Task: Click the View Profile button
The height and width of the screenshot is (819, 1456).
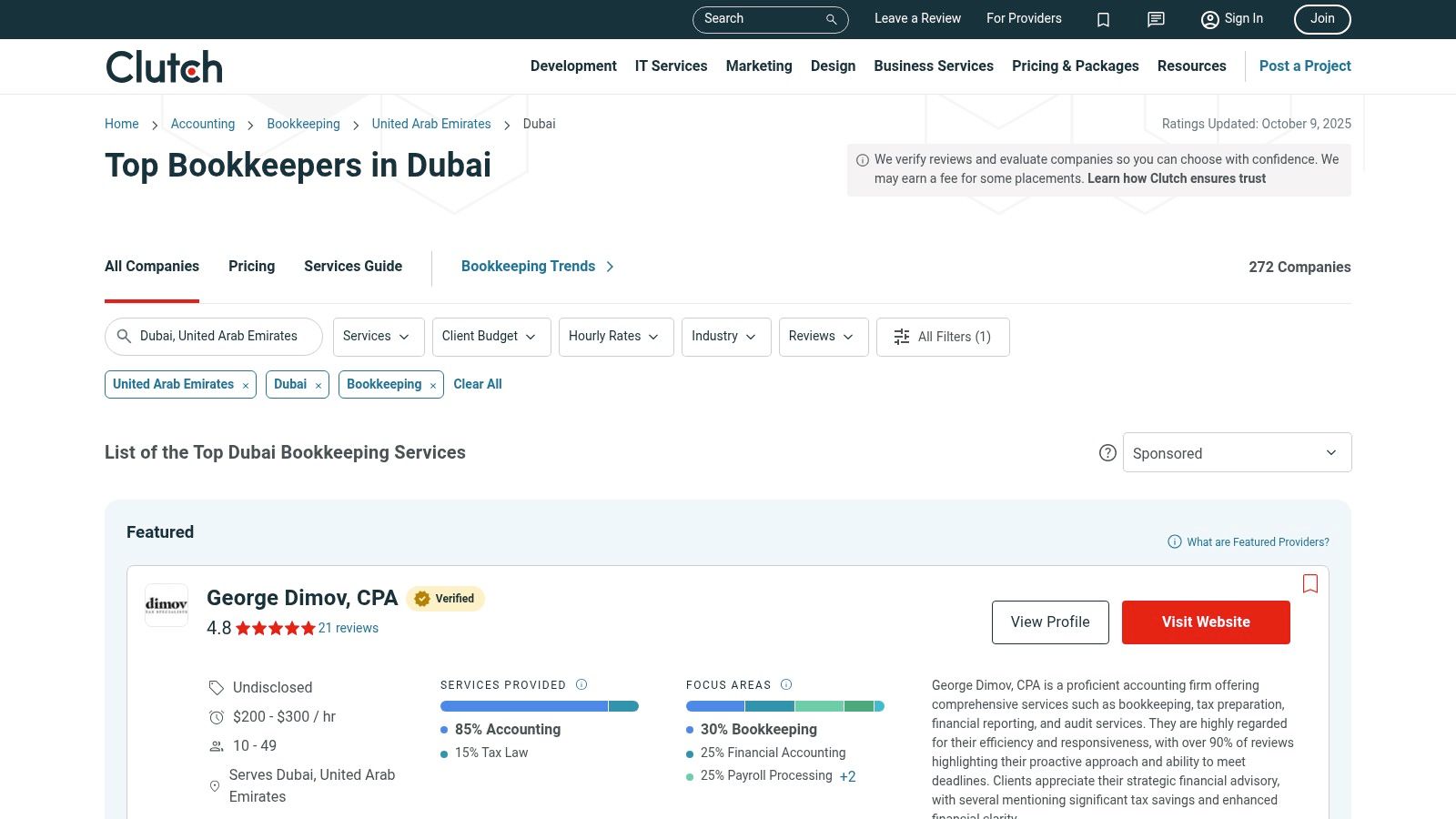Action: [1050, 622]
